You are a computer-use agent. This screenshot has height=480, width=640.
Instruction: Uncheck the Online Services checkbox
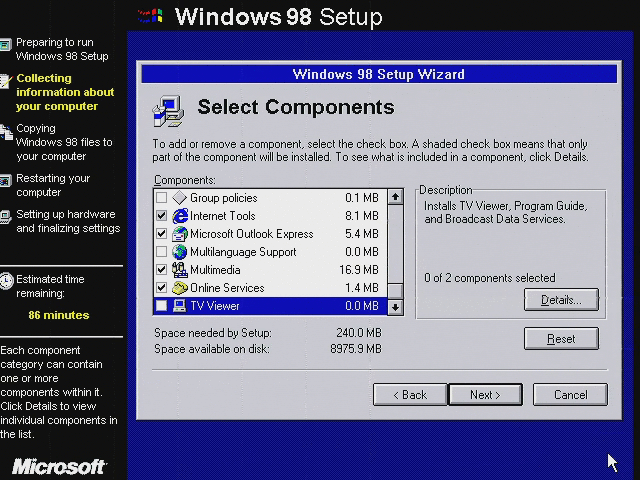[x=162, y=287]
